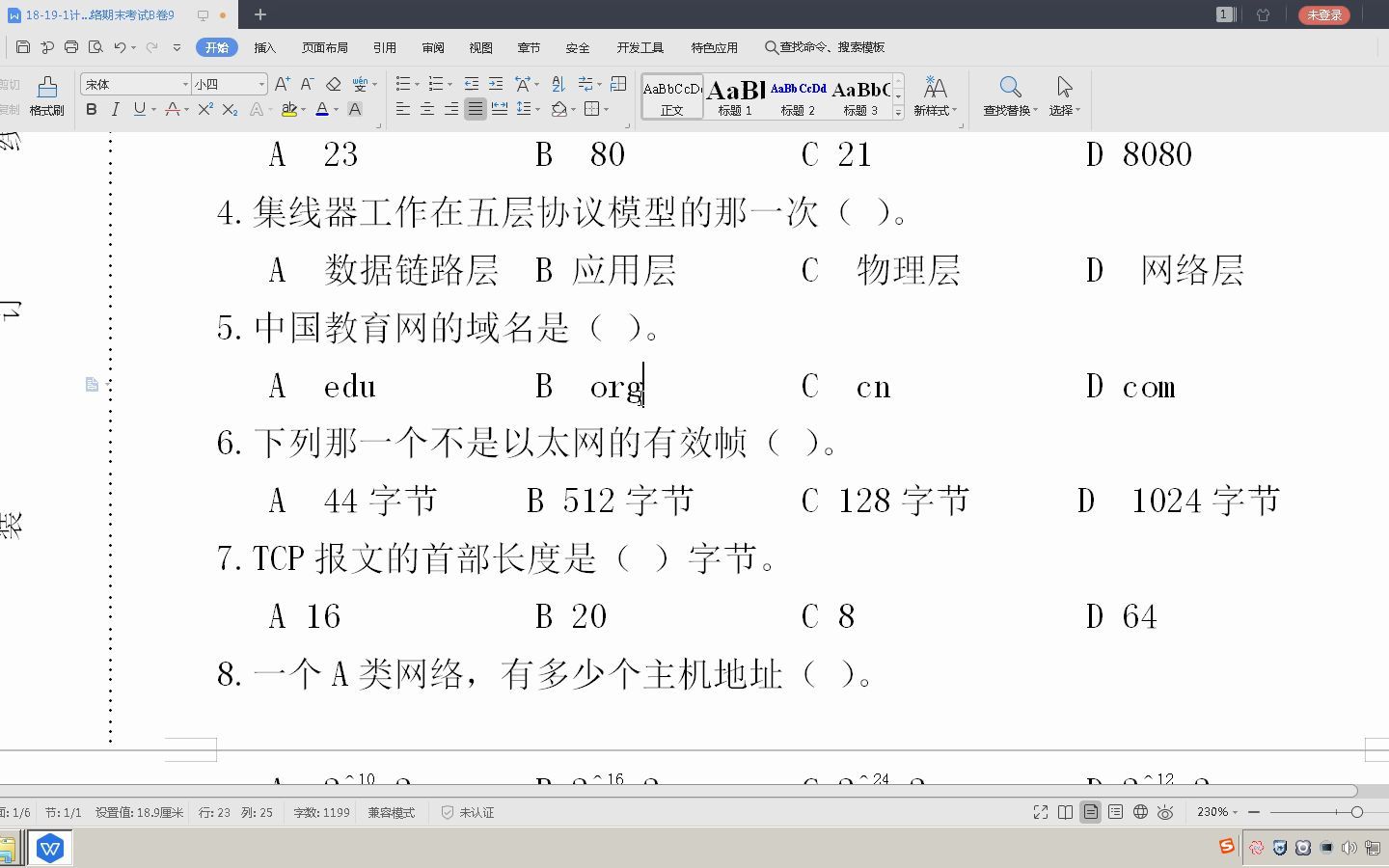Click the zoom slider handle

1356,813
